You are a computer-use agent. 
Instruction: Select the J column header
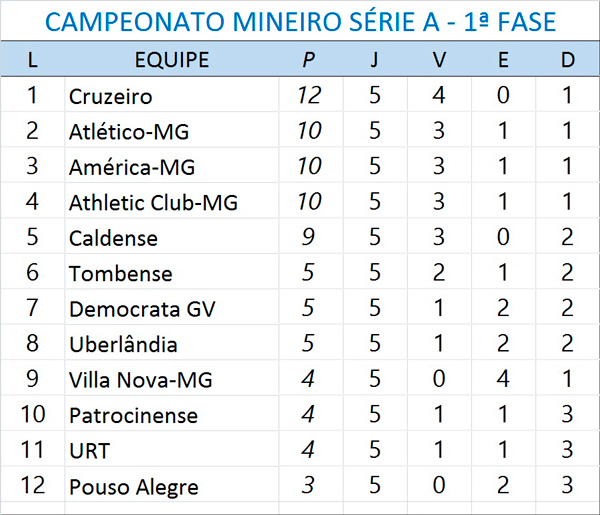click(374, 60)
